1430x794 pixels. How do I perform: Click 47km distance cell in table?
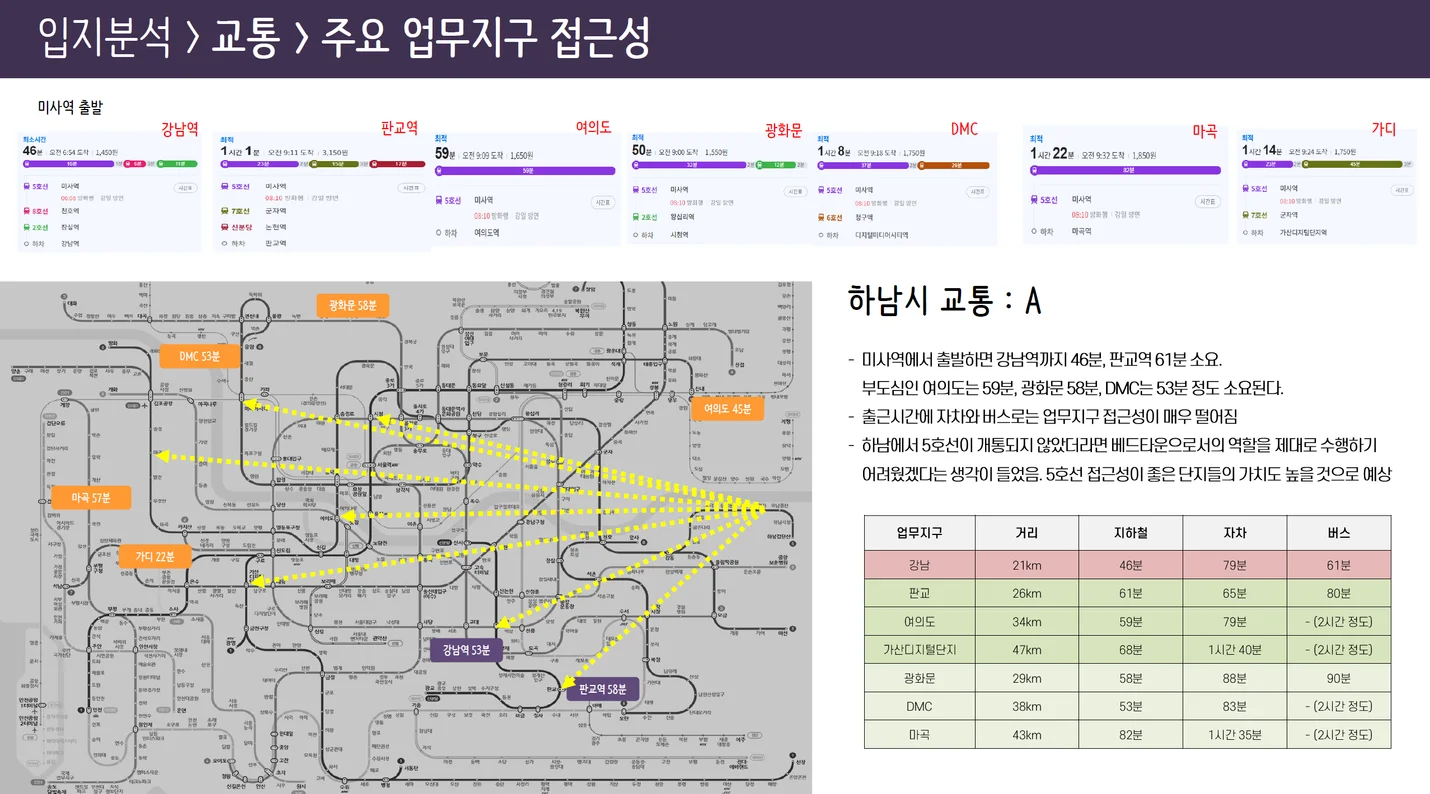1027,650
